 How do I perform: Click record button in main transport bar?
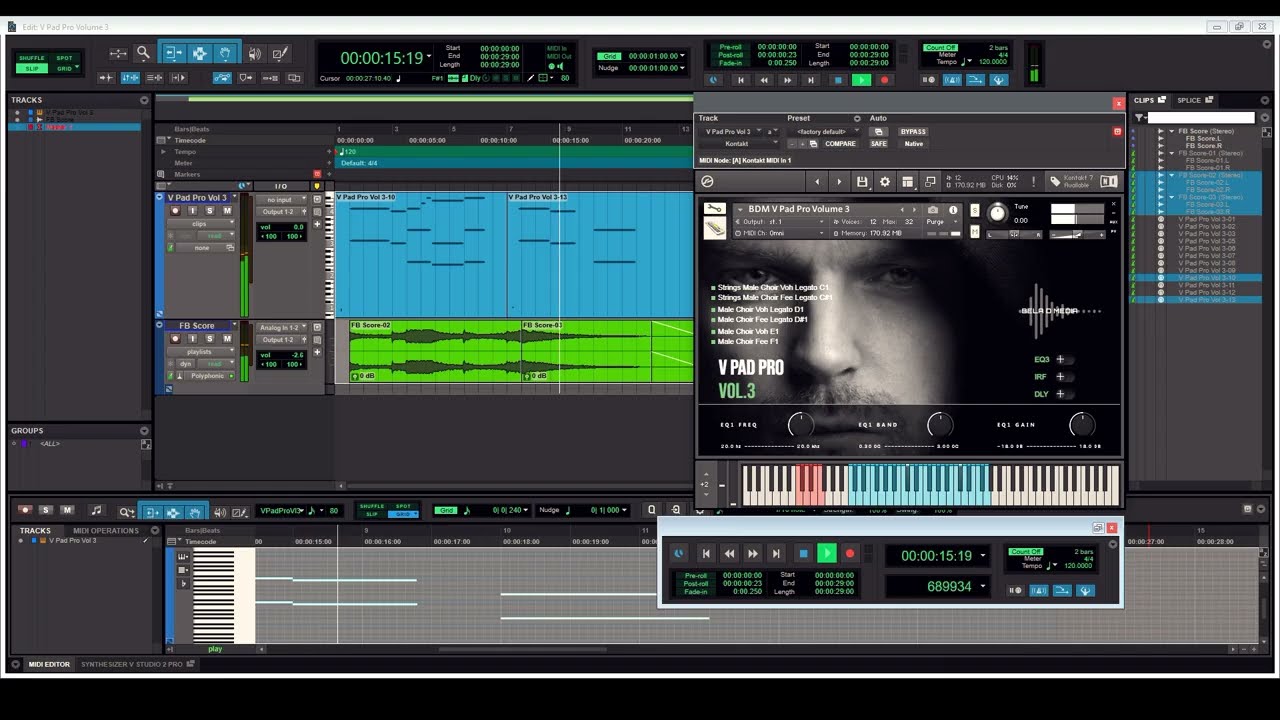coord(885,80)
